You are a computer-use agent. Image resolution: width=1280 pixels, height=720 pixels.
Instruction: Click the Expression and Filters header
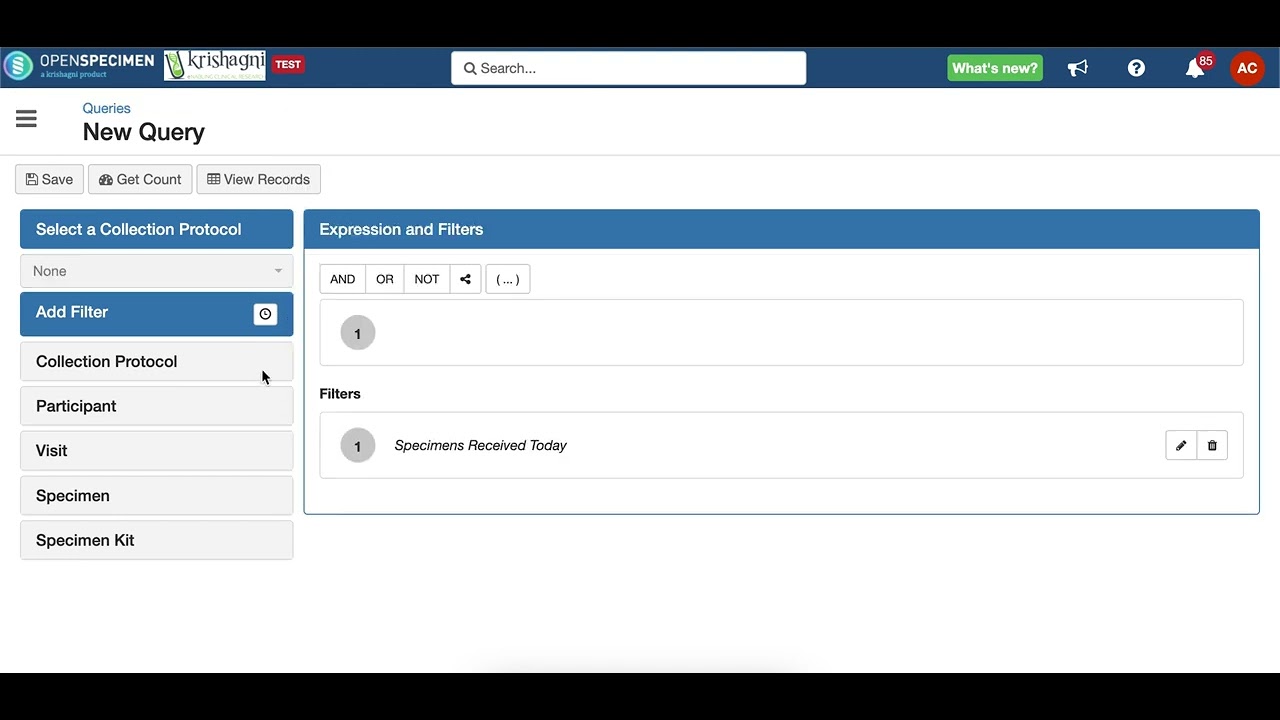pyautogui.click(x=781, y=229)
